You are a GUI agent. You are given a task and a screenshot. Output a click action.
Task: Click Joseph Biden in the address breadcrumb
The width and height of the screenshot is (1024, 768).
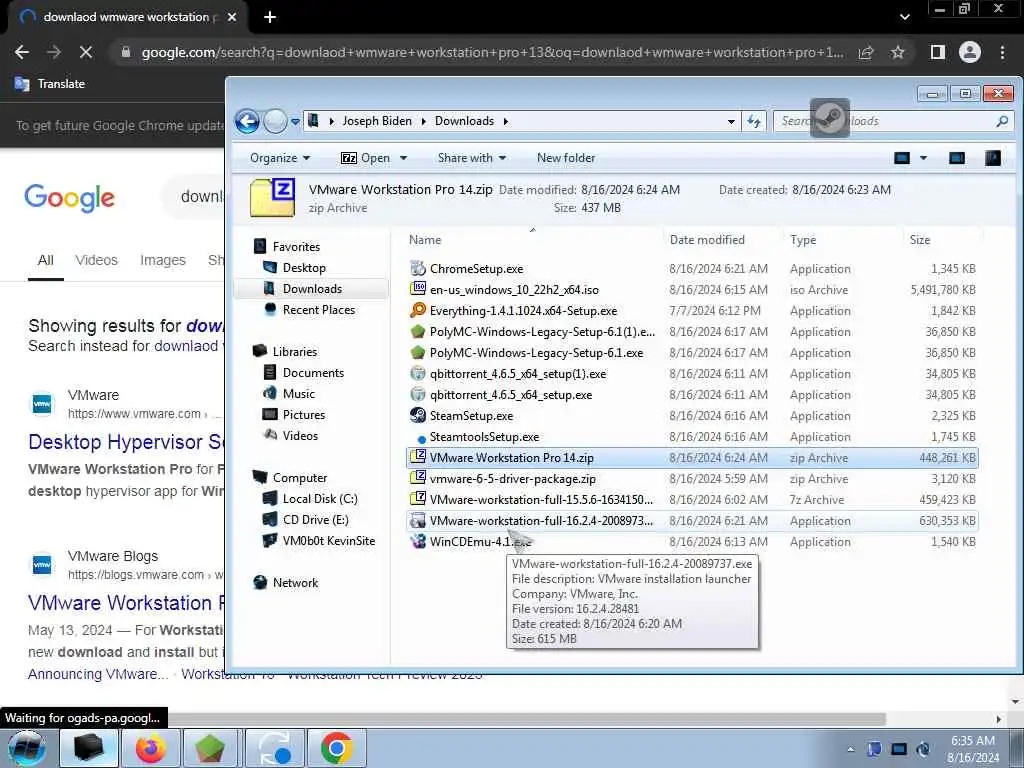pos(377,121)
